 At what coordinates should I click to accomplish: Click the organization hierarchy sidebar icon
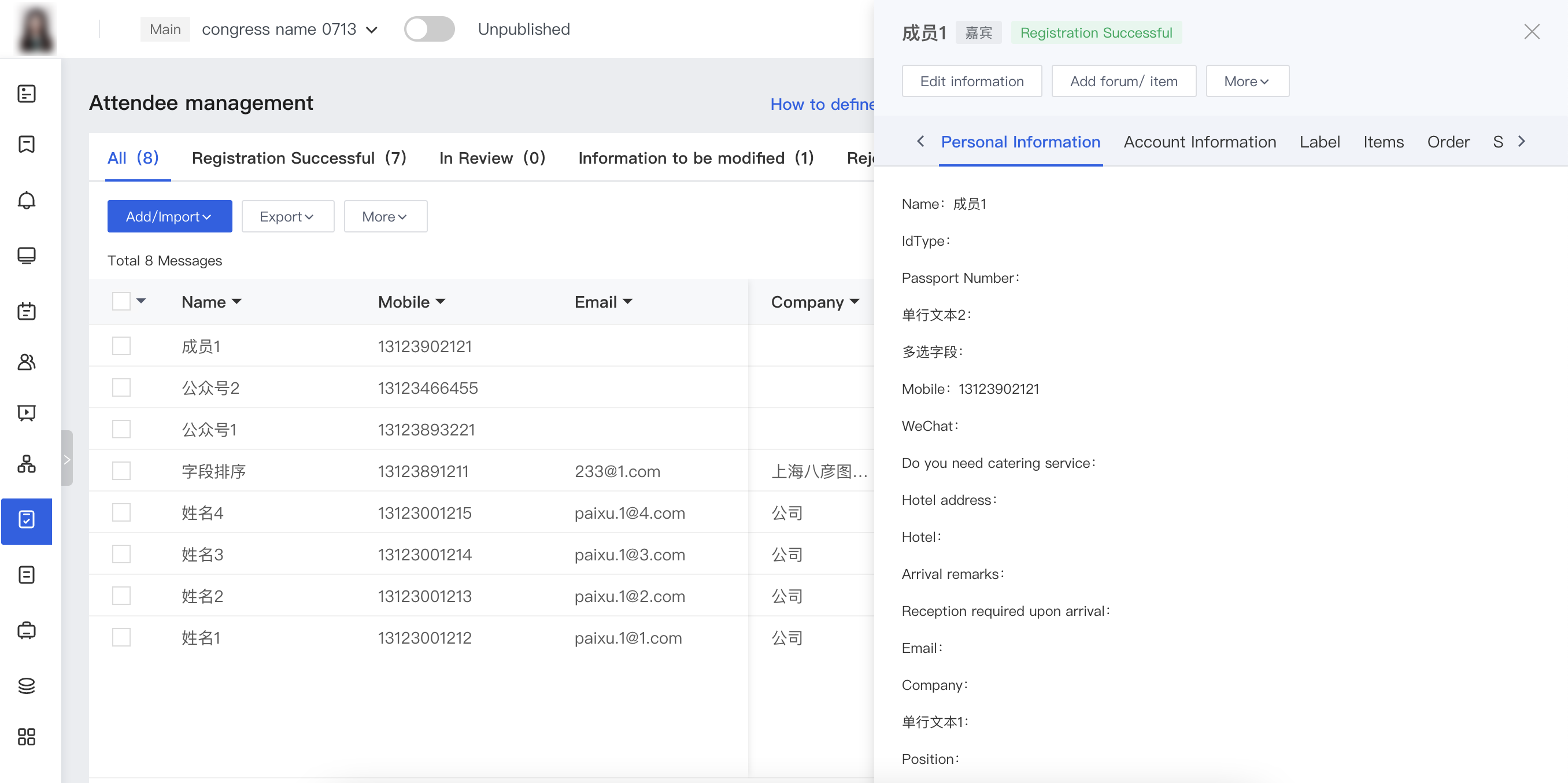click(x=26, y=464)
